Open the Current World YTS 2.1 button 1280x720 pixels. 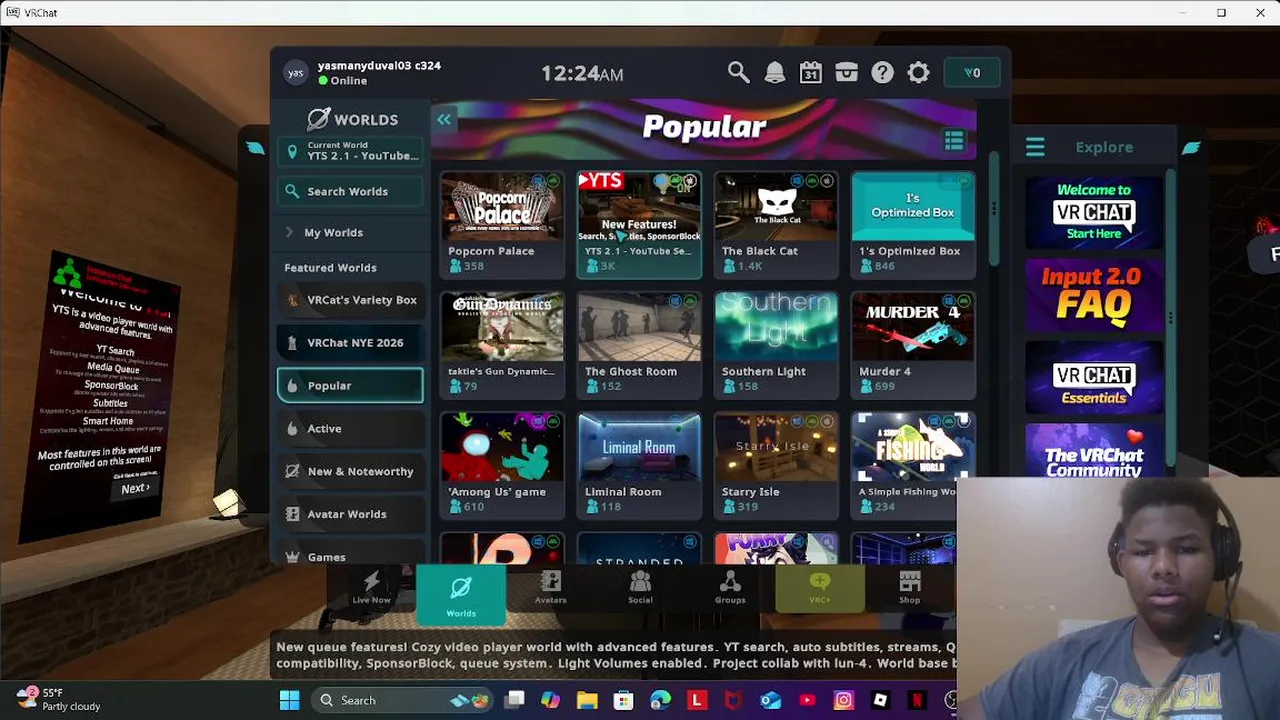tap(350, 151)
